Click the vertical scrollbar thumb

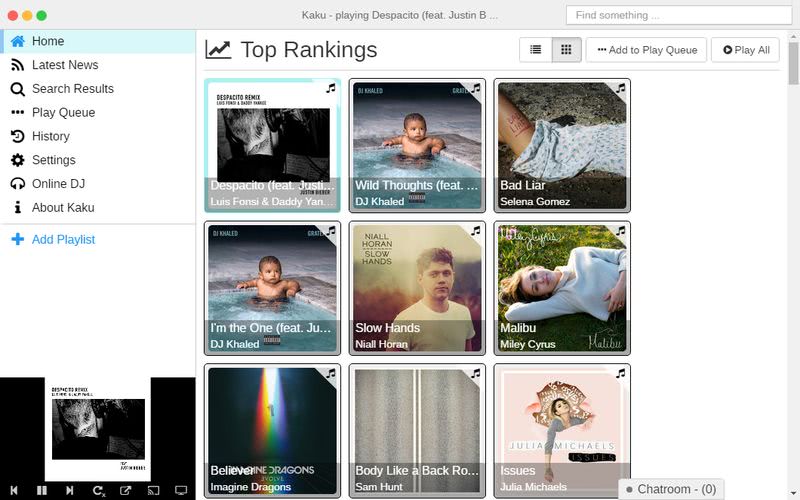point(793,63)
